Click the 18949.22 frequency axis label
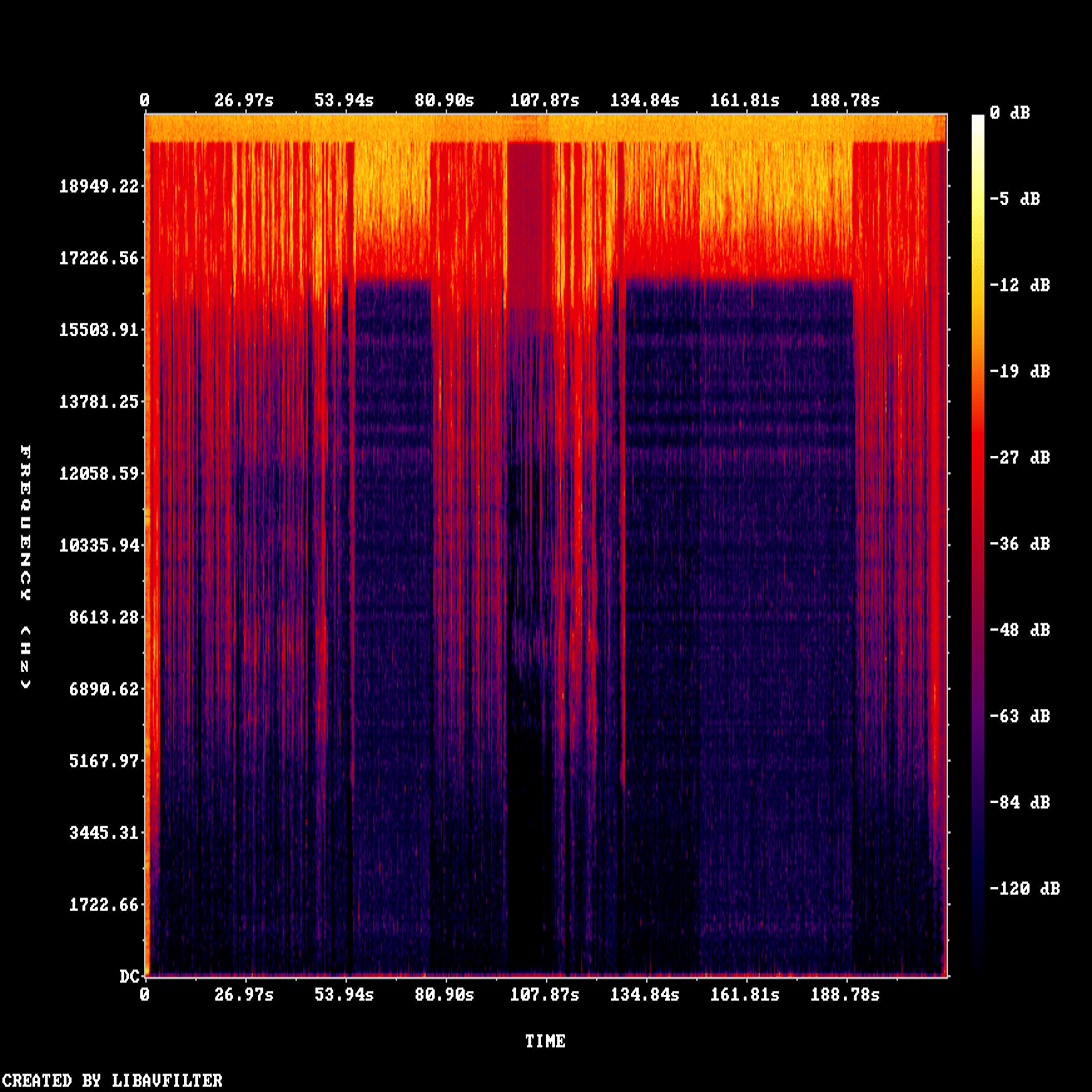This screenshot has width=1092, height=1092. coord(99,186)
